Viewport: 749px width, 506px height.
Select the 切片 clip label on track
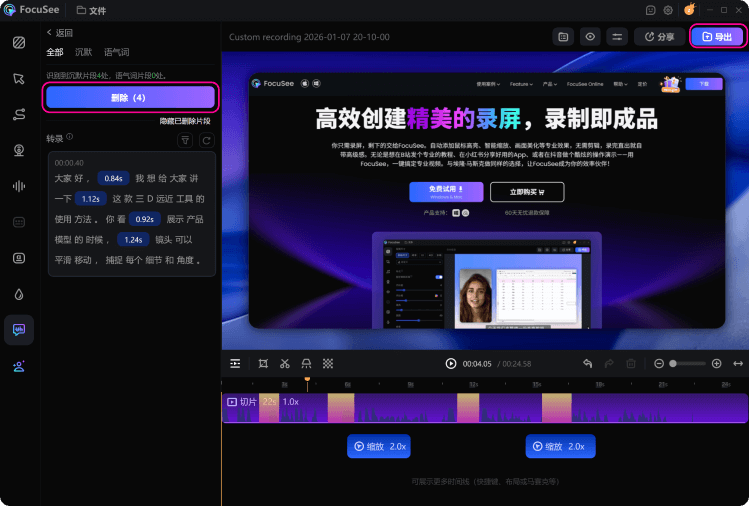242,402
